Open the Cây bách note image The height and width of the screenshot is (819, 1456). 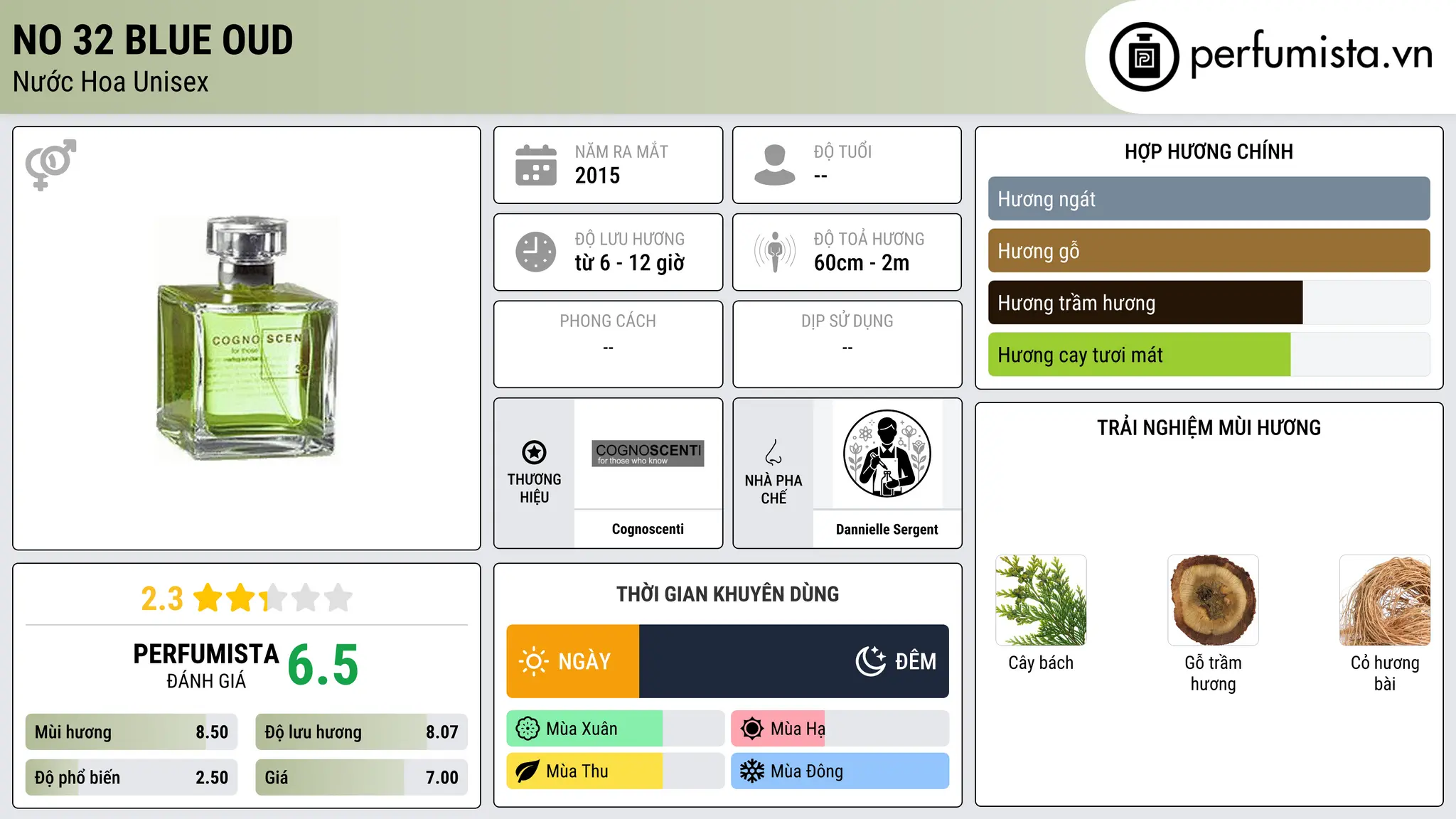[1041, 600]
